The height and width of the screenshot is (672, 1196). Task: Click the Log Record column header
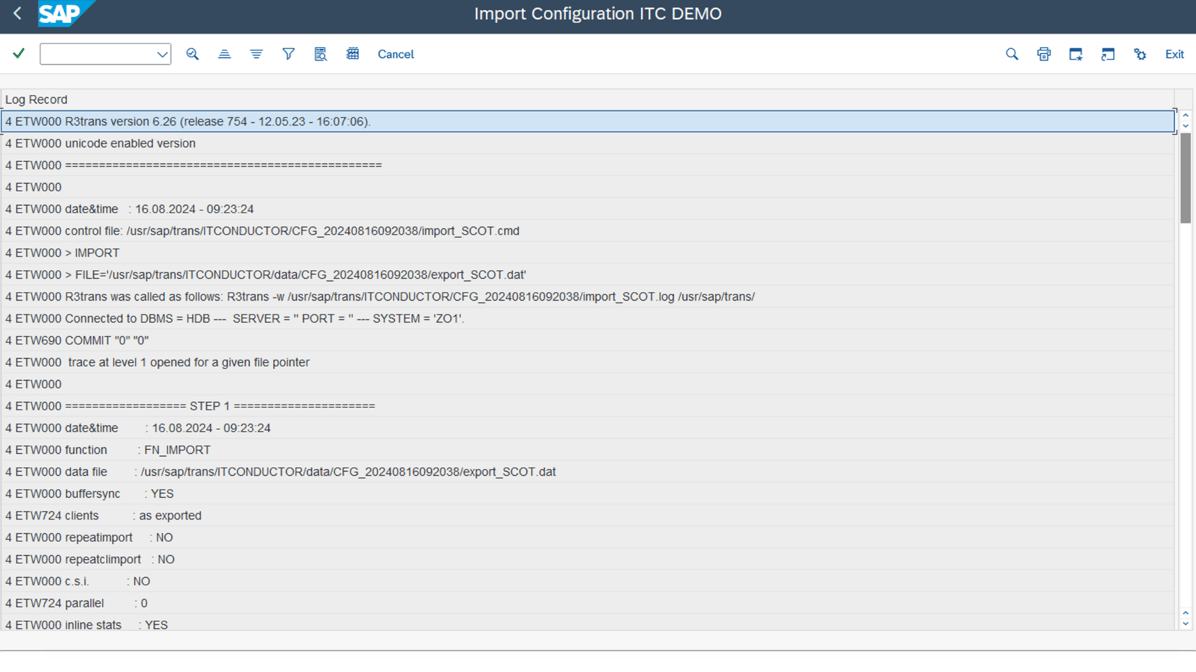tap(587, 99)
